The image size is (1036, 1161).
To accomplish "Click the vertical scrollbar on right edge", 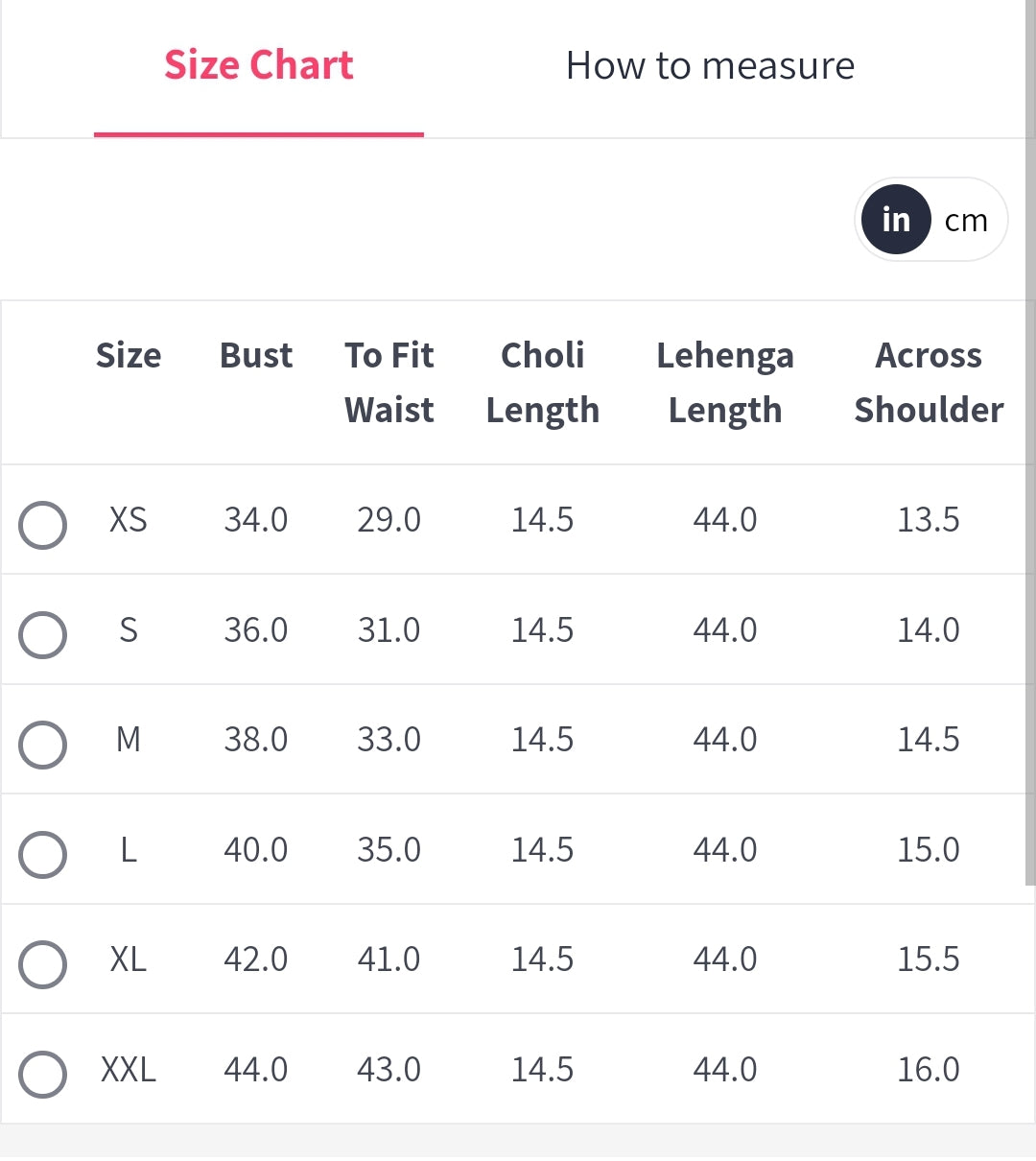I will click(x=1030, y=441).
